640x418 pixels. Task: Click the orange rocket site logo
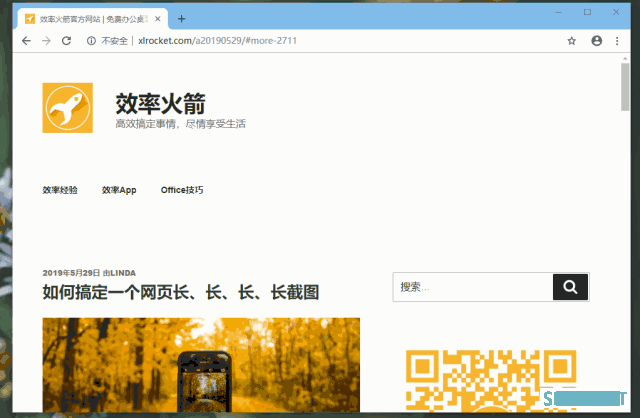(x=67, y=108)
